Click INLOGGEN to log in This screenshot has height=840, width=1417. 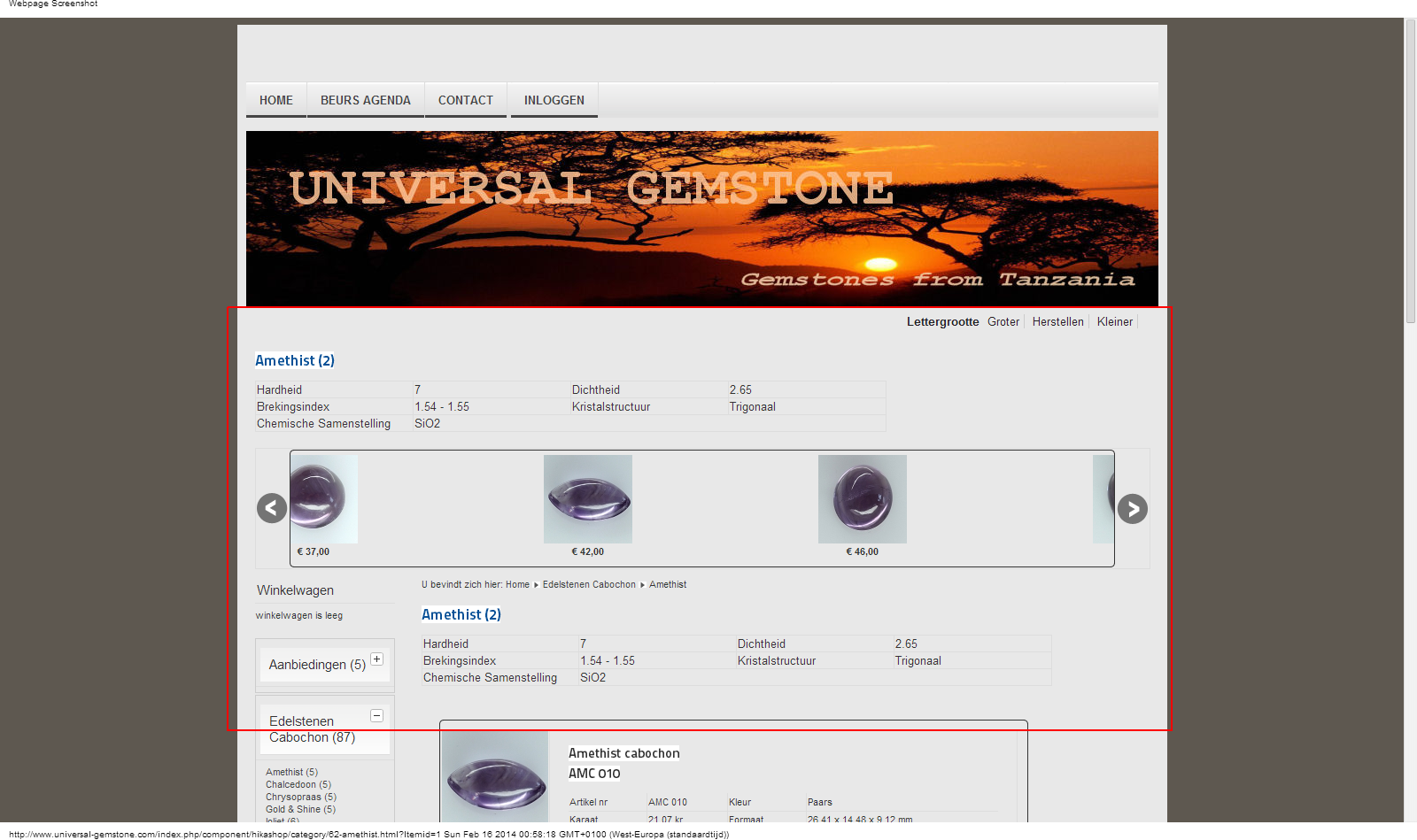tap(554, 100)
